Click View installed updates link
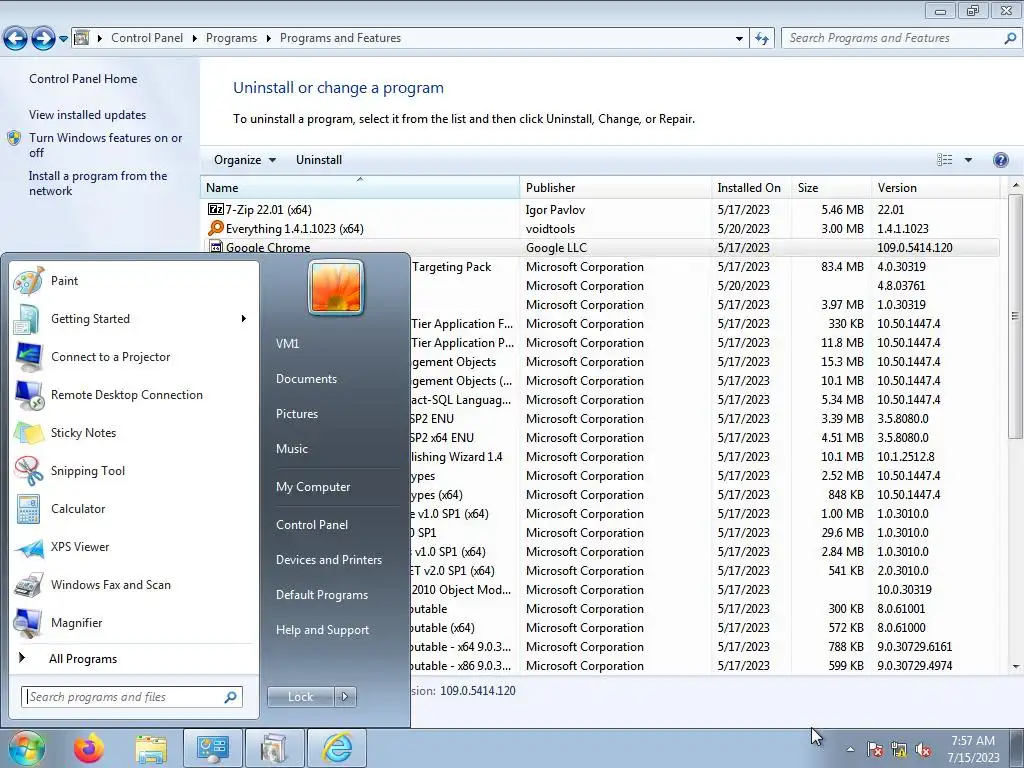The height and width of the screenshot is (768, 1024). point(88,115)
